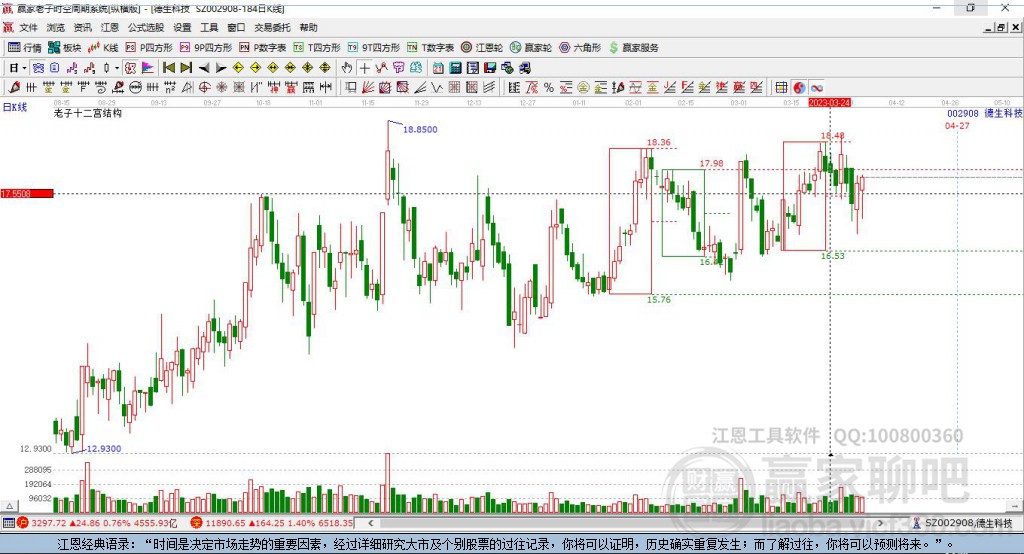
Task: Jump to first bar with the skip-to-start arrow
Action: click(168, 67)
